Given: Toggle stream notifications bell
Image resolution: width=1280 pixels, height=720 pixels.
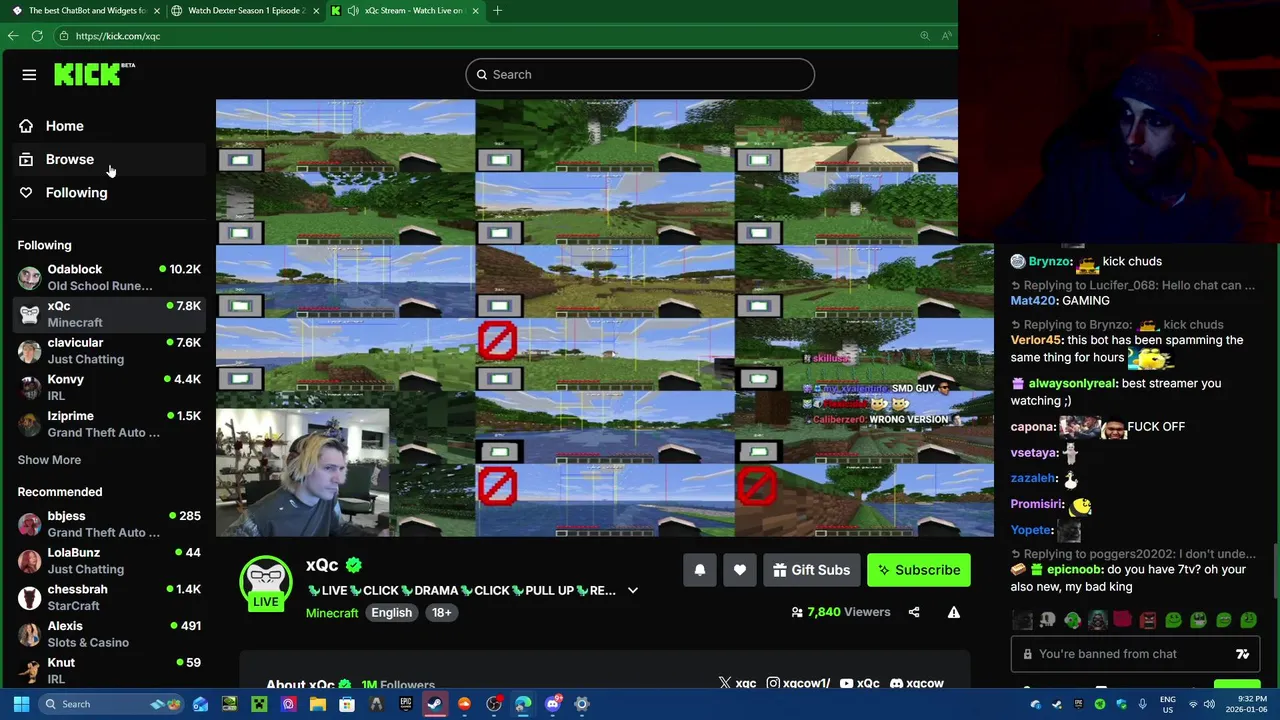Looking at the screenshot, I should pyautogui.click(x=700, y=570).
